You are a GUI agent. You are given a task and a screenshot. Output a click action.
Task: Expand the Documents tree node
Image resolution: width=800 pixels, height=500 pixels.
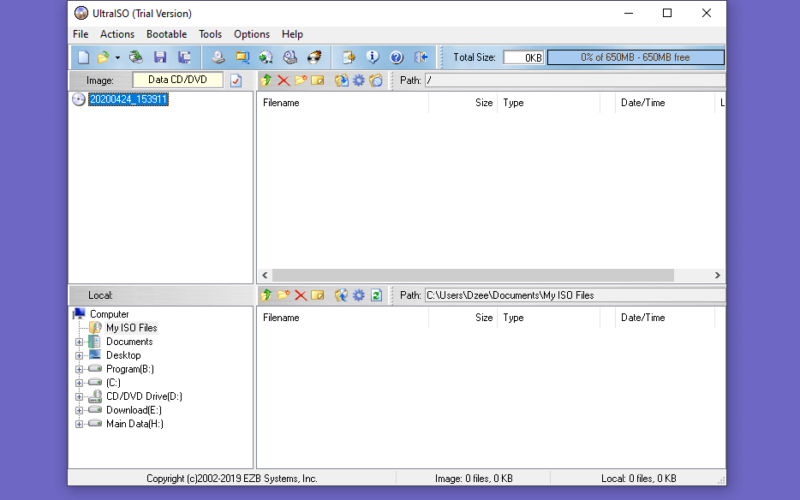click(x=79, y=342)
